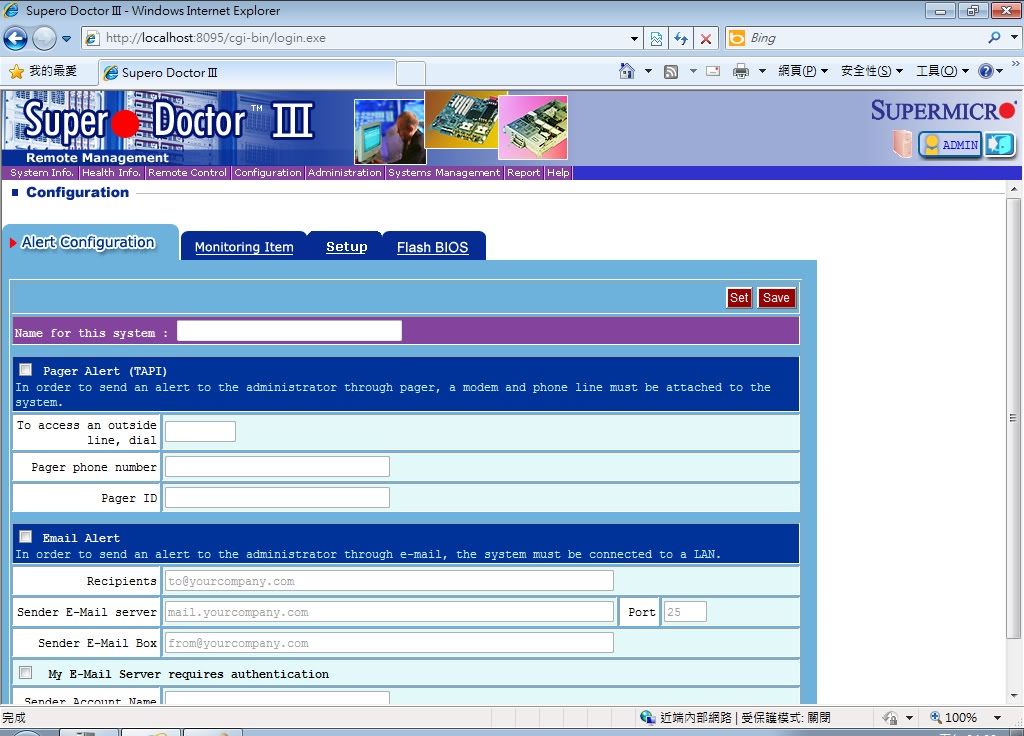Open the search provider dropdown arrow
This screenshot has width=1024, height=736.
(1014, 38)
